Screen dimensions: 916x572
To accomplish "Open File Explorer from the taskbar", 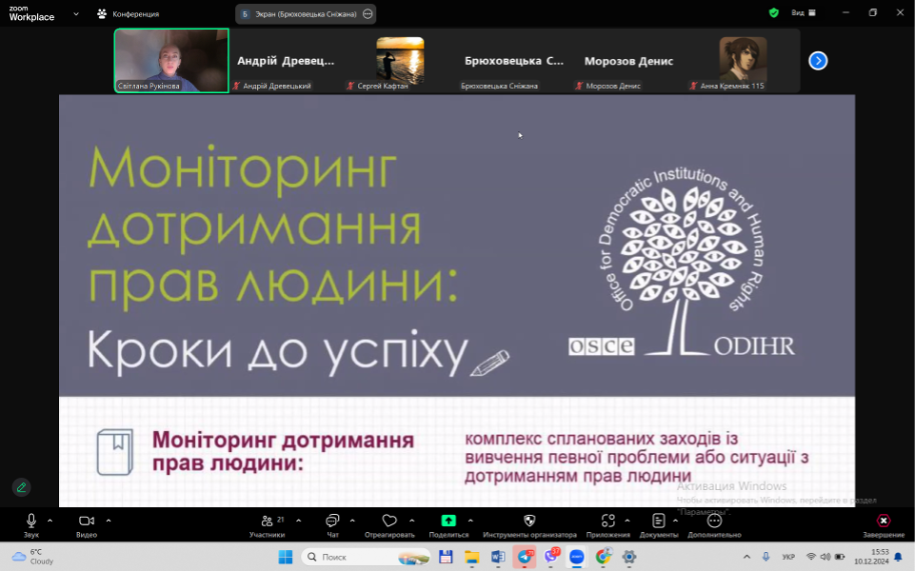I will (472, 557).
